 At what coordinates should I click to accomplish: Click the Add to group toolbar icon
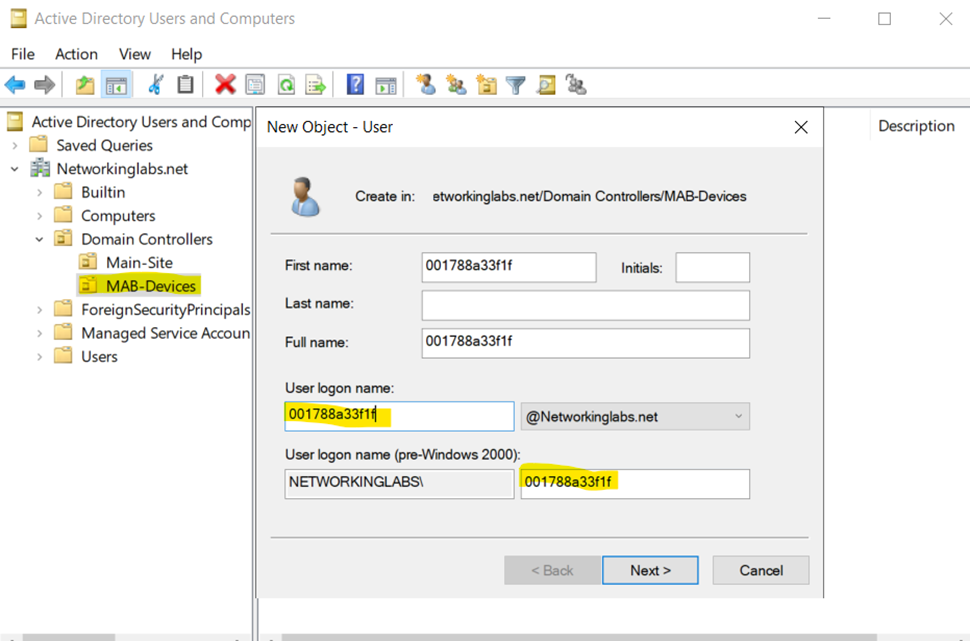576,85
